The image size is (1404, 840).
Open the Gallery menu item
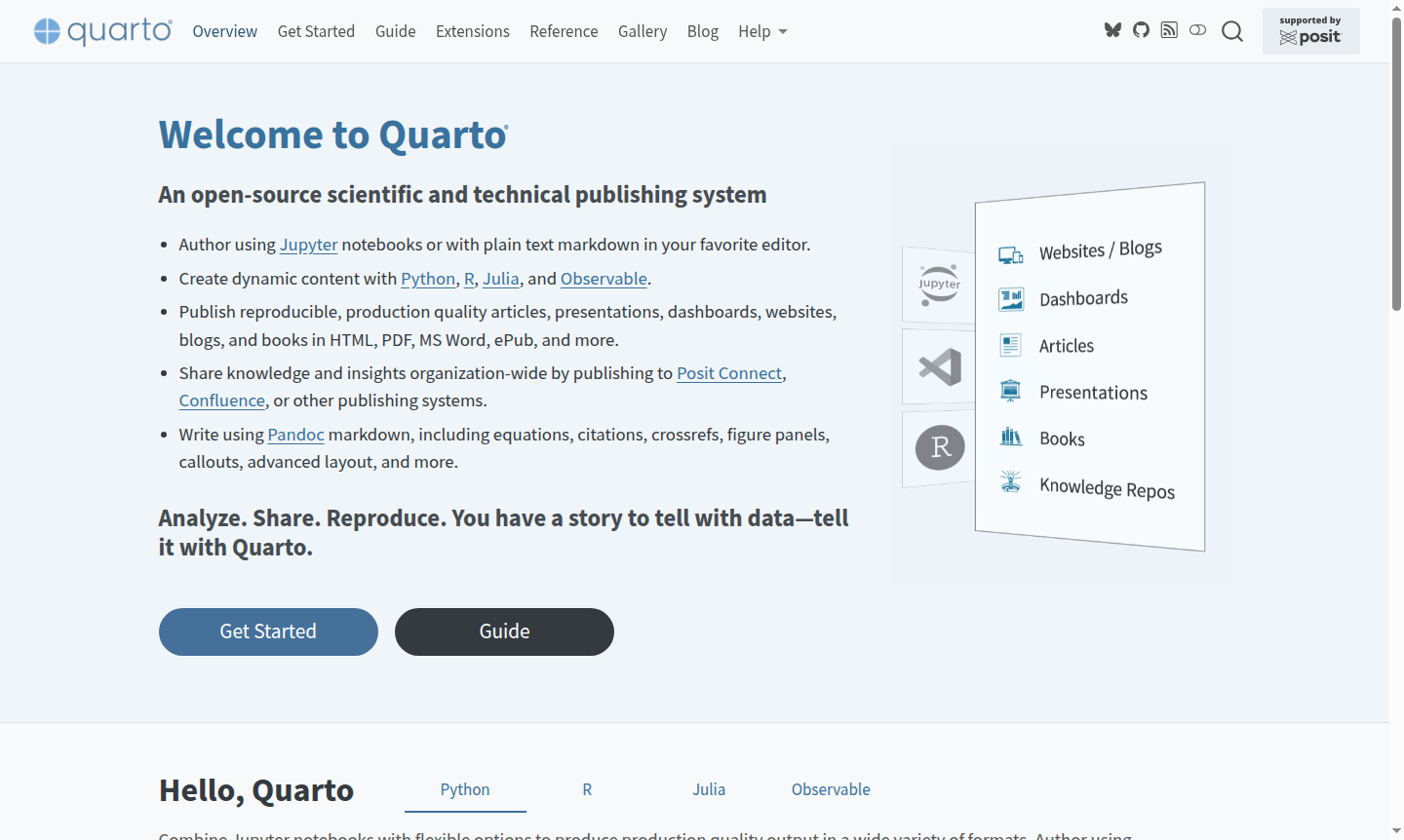coord(643,31)
